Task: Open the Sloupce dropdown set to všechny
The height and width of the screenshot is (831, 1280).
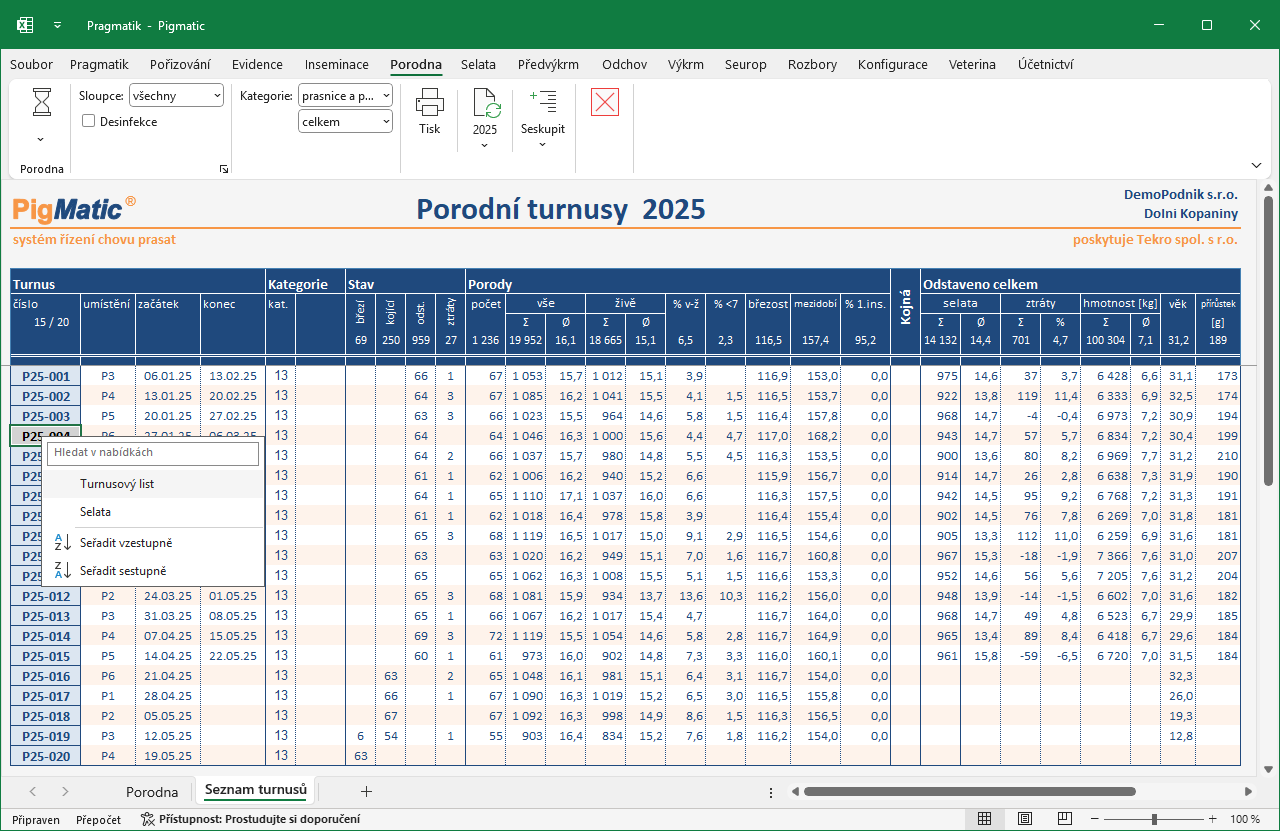Action: coord(176,96)
